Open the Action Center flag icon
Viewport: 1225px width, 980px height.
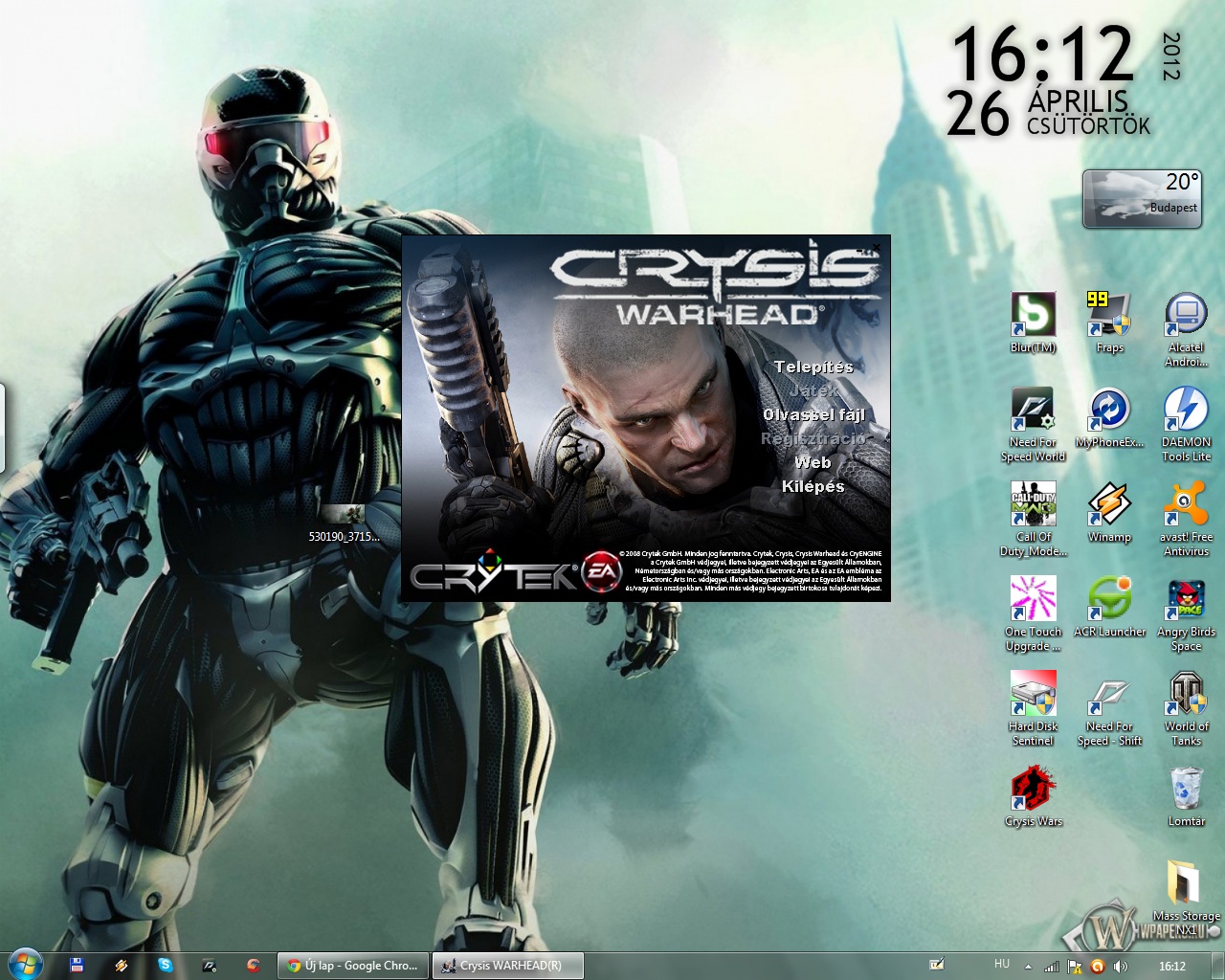pos(1075,967)
